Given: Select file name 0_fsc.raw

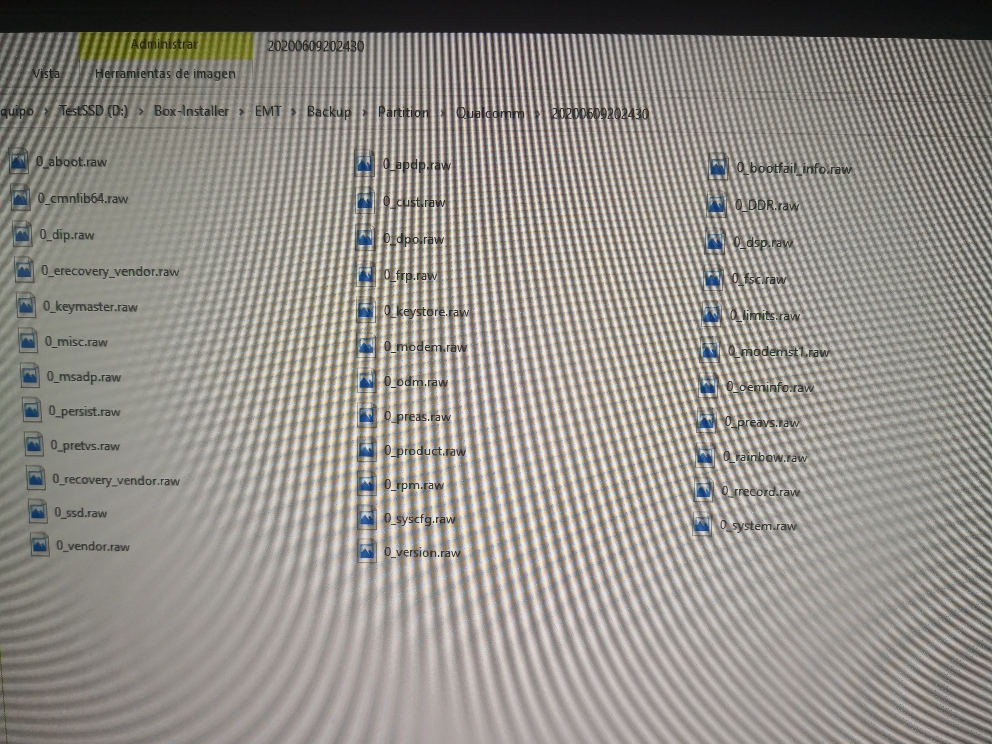Looking at the screenshot, I should coord(759,279).
